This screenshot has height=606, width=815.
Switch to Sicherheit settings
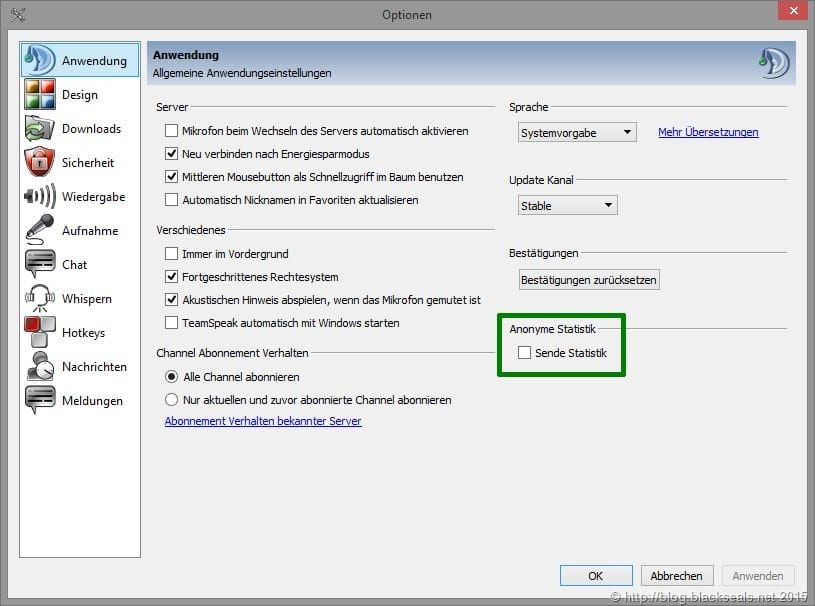coord(80,163)
